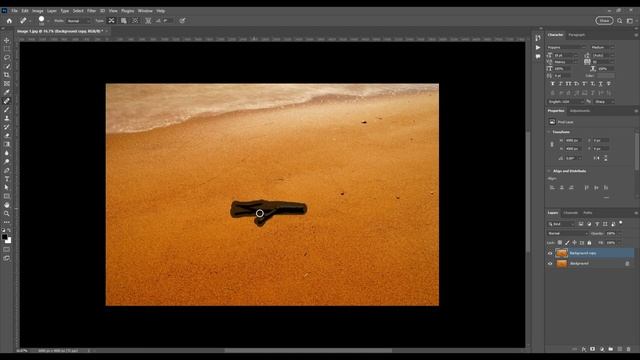Click the Share button

604,20
